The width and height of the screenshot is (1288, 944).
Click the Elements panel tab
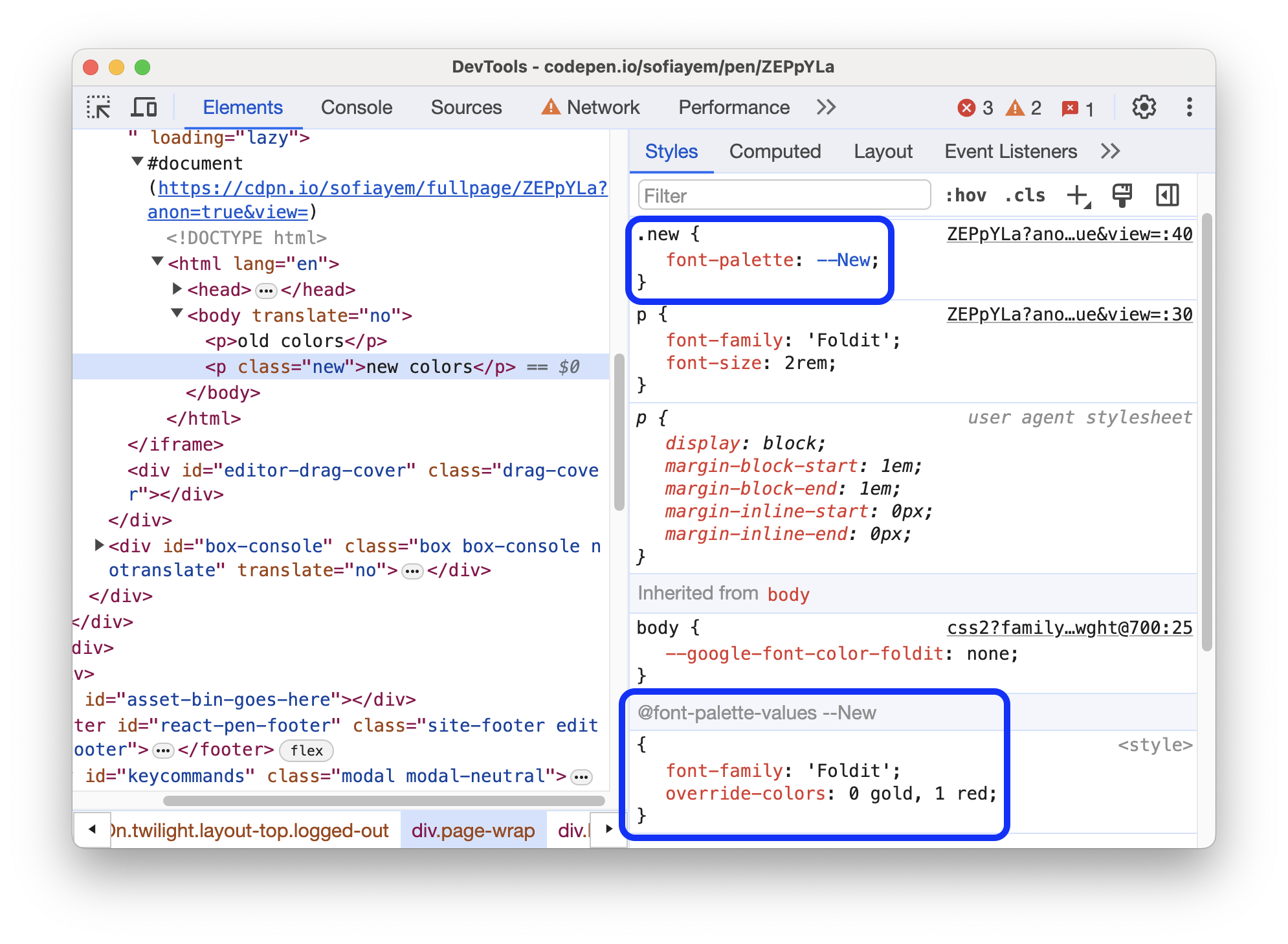(244, 108)
